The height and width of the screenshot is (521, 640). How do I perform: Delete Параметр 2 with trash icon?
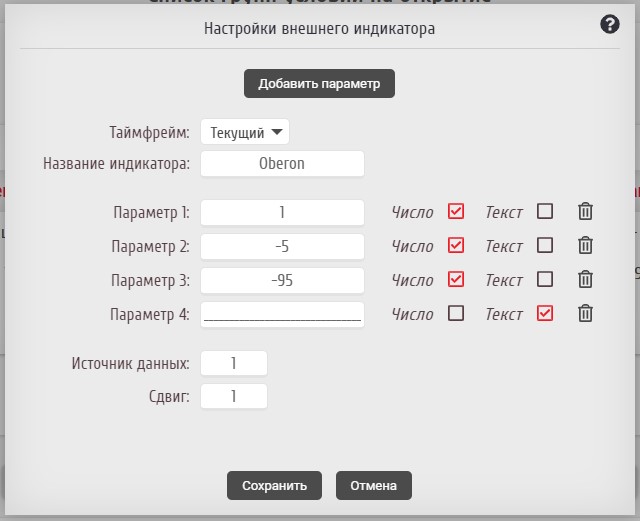click(x=586, y=246)
